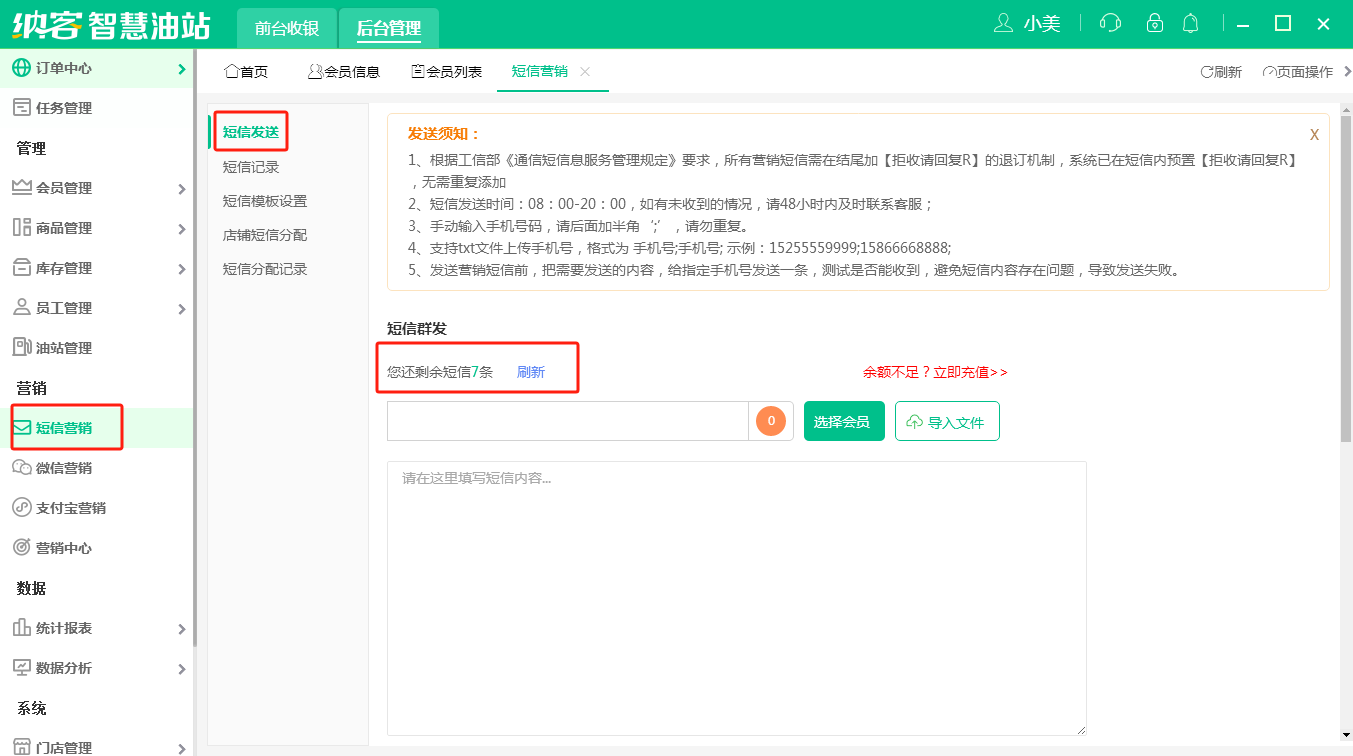
Task: Click the select members button
Action: click(x=842, y=422)
